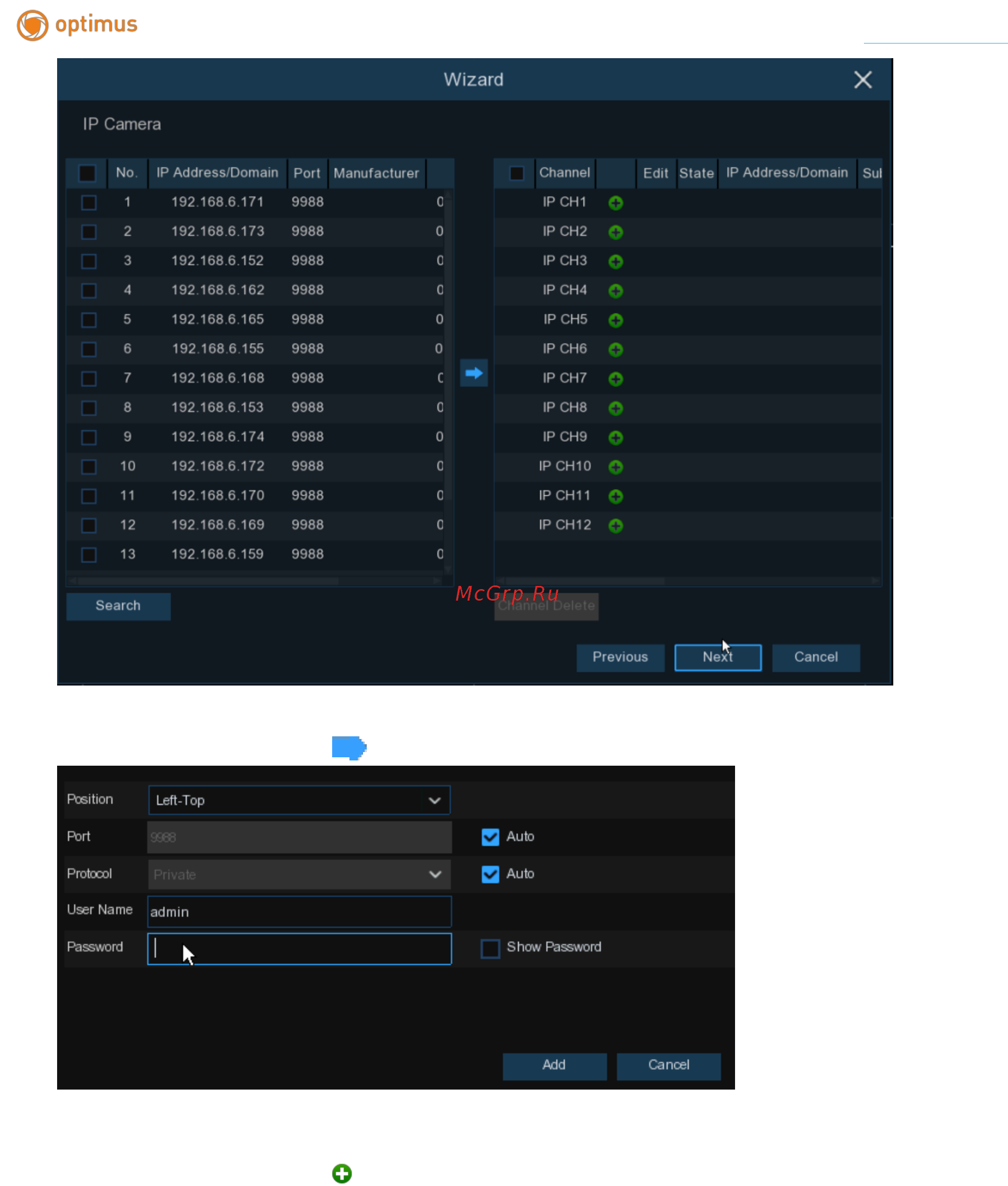This screenshot has width=1008, height=1186.
Task: Close the Wizard dialog with X
Action: 862,80
